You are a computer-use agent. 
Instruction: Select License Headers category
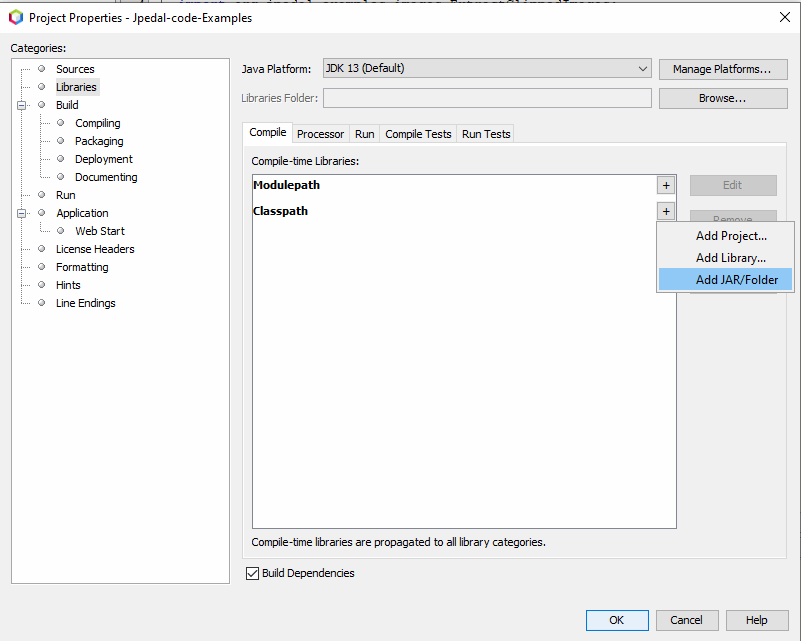click(95, 249)
